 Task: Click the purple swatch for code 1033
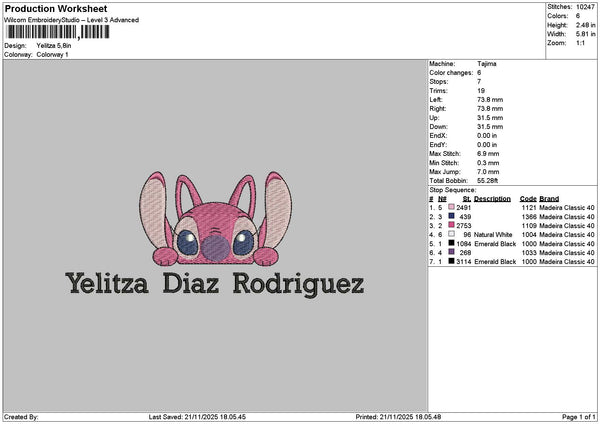[452, 252]
